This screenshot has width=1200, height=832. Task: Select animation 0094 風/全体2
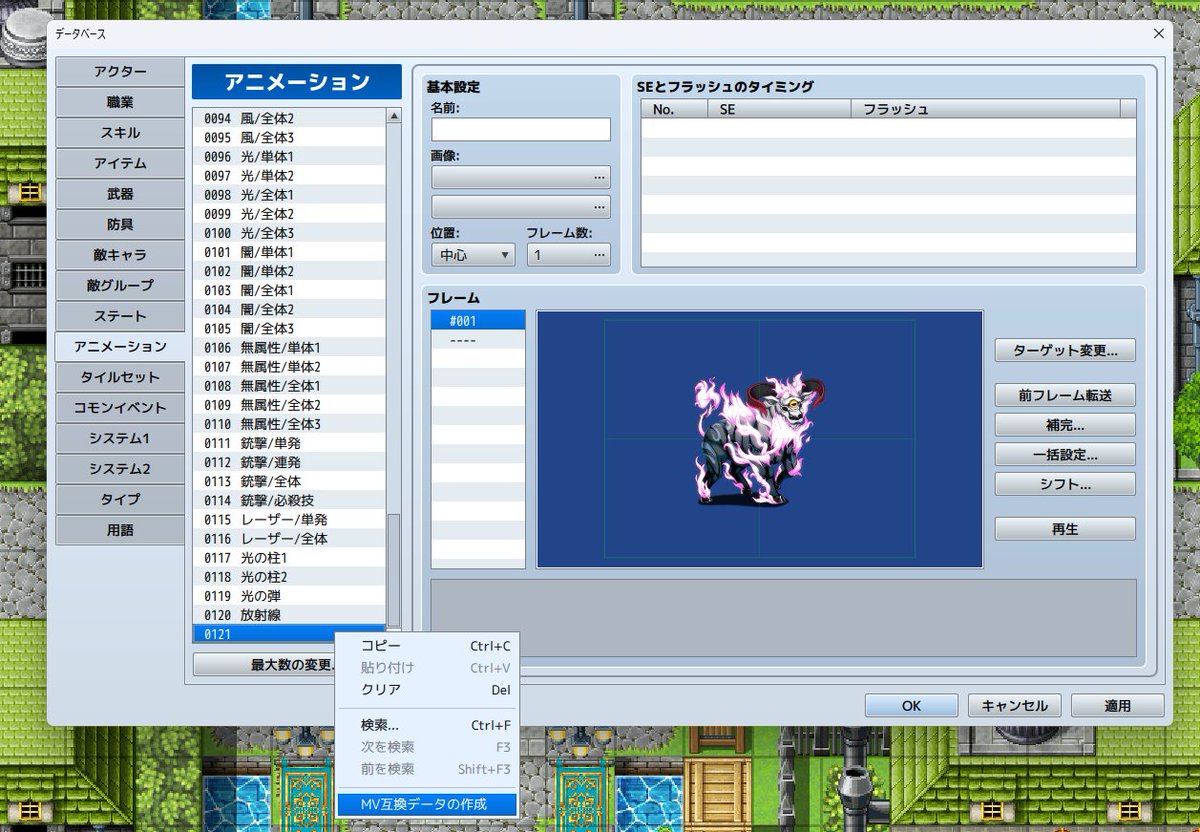[289, 118]
